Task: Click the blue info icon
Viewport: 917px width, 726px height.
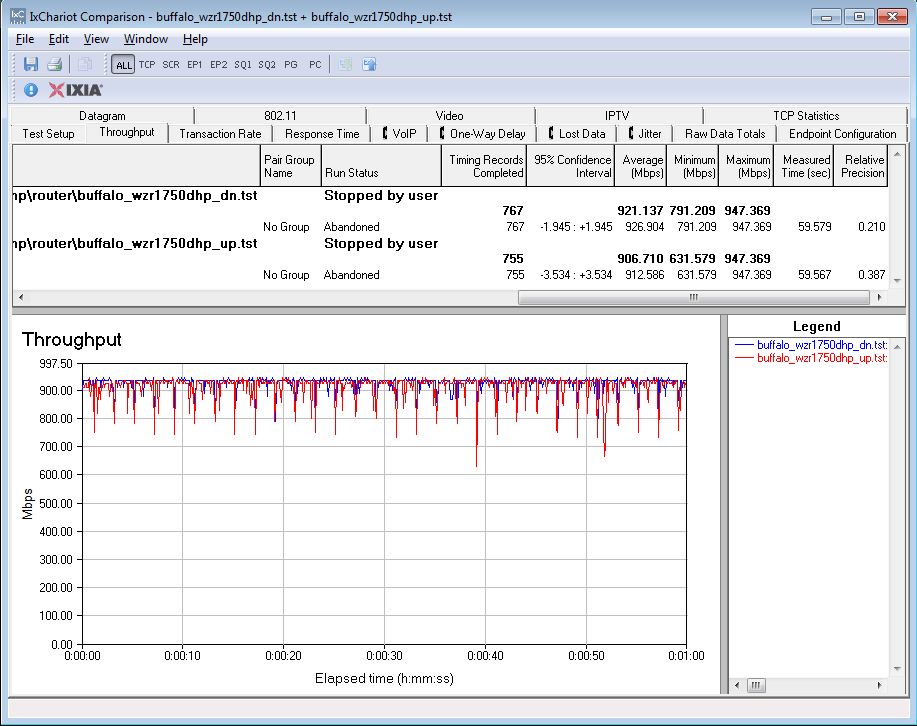Action: tap(31, 90)
